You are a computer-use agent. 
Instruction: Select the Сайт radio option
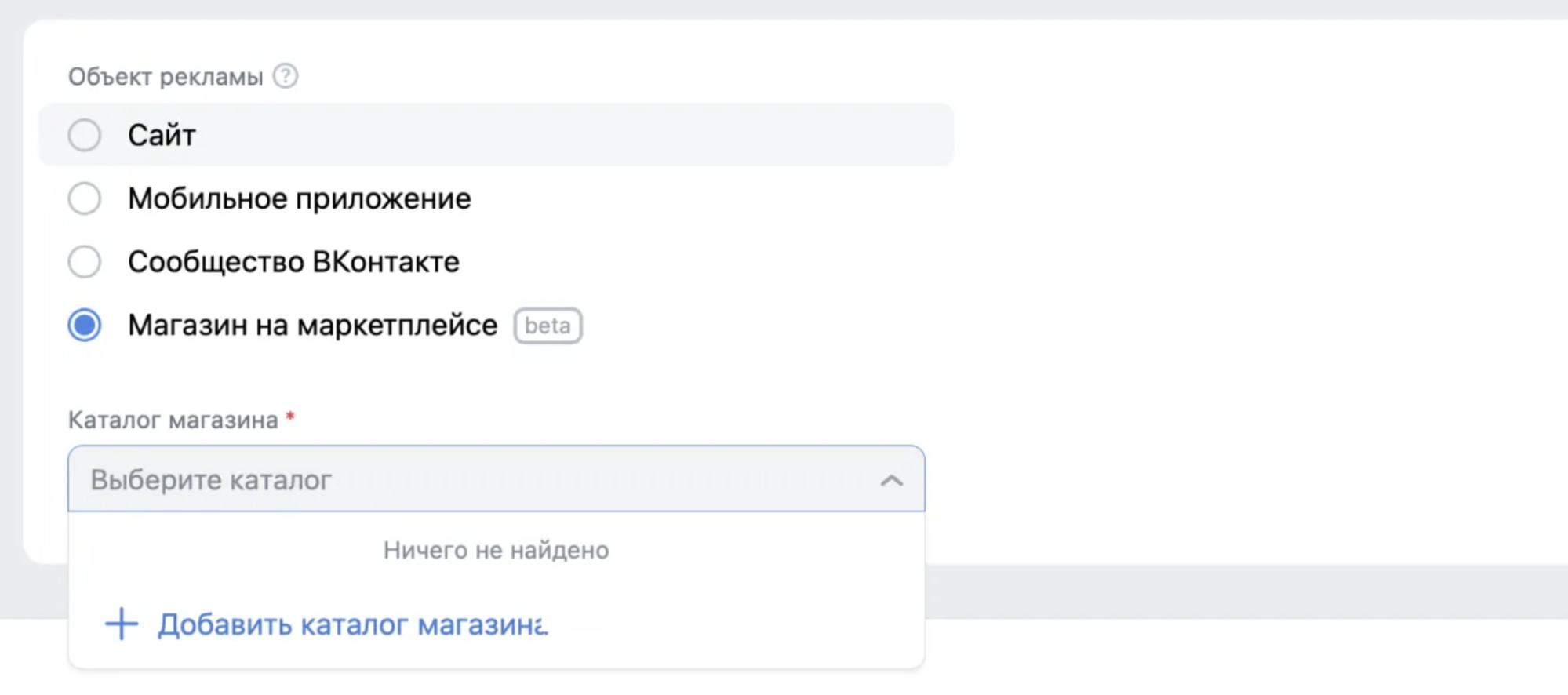(x=85, y=135)
